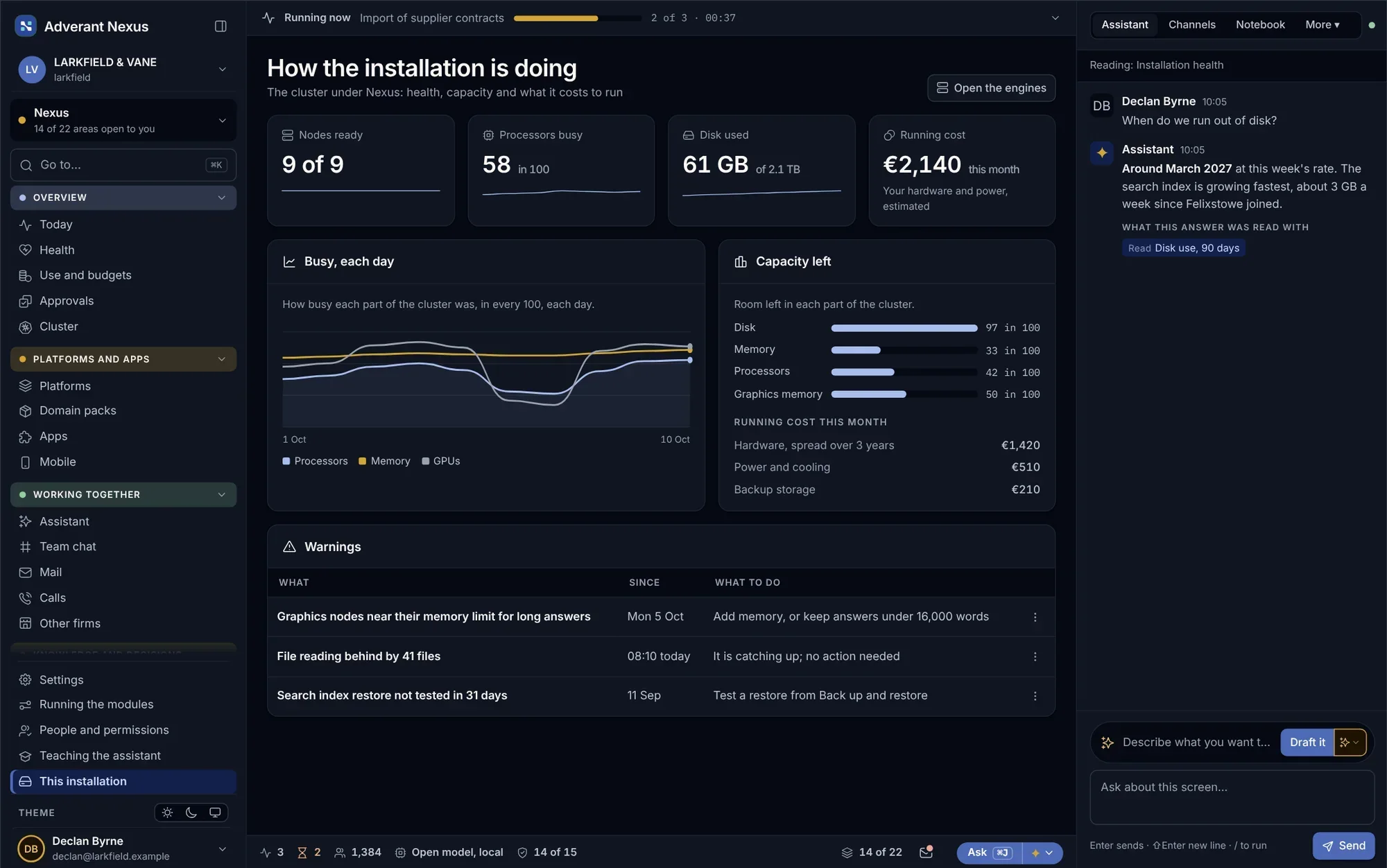Switch to the Channels tab

1191,25
